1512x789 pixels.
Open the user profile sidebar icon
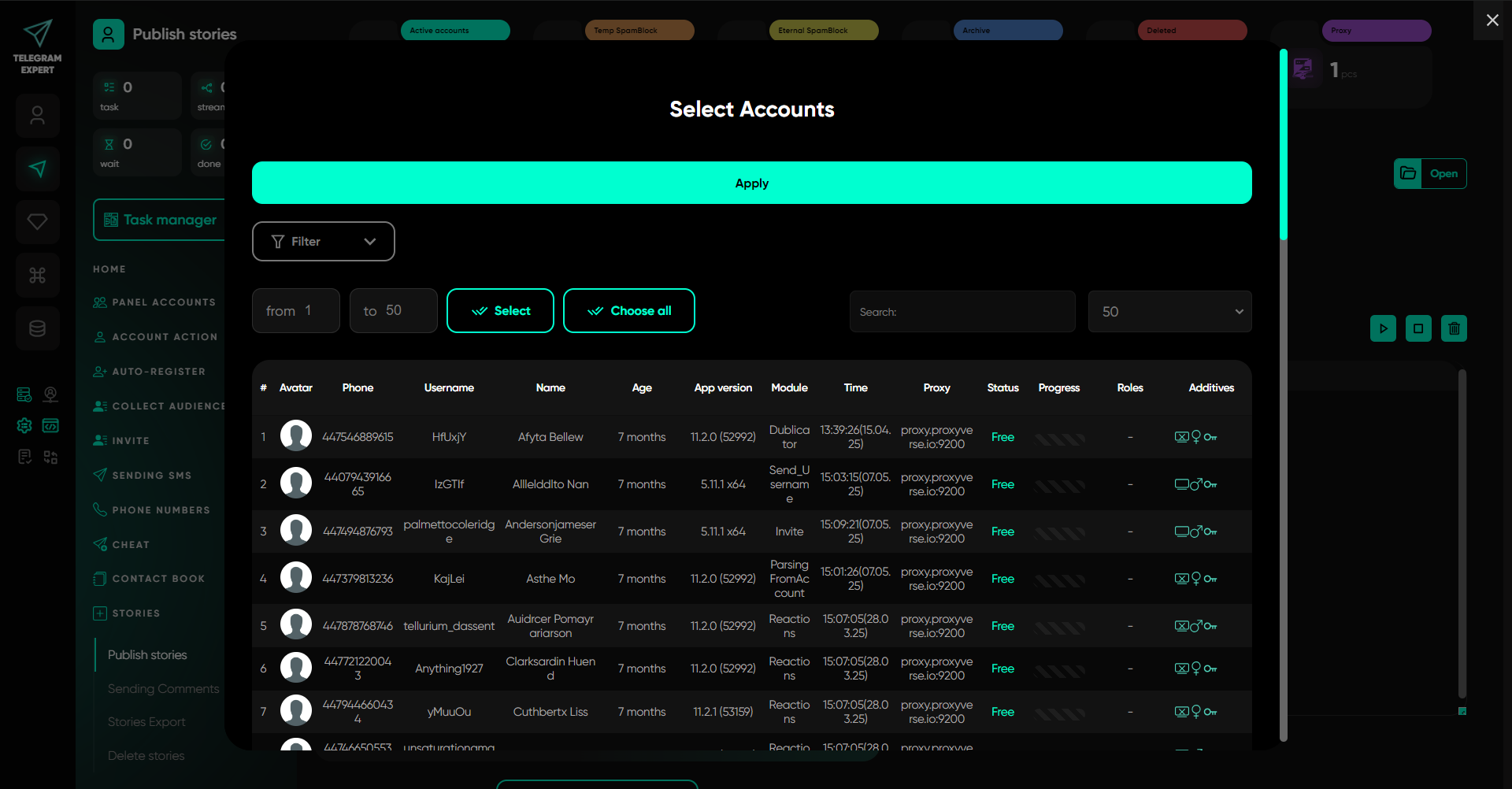click(37, 116)
